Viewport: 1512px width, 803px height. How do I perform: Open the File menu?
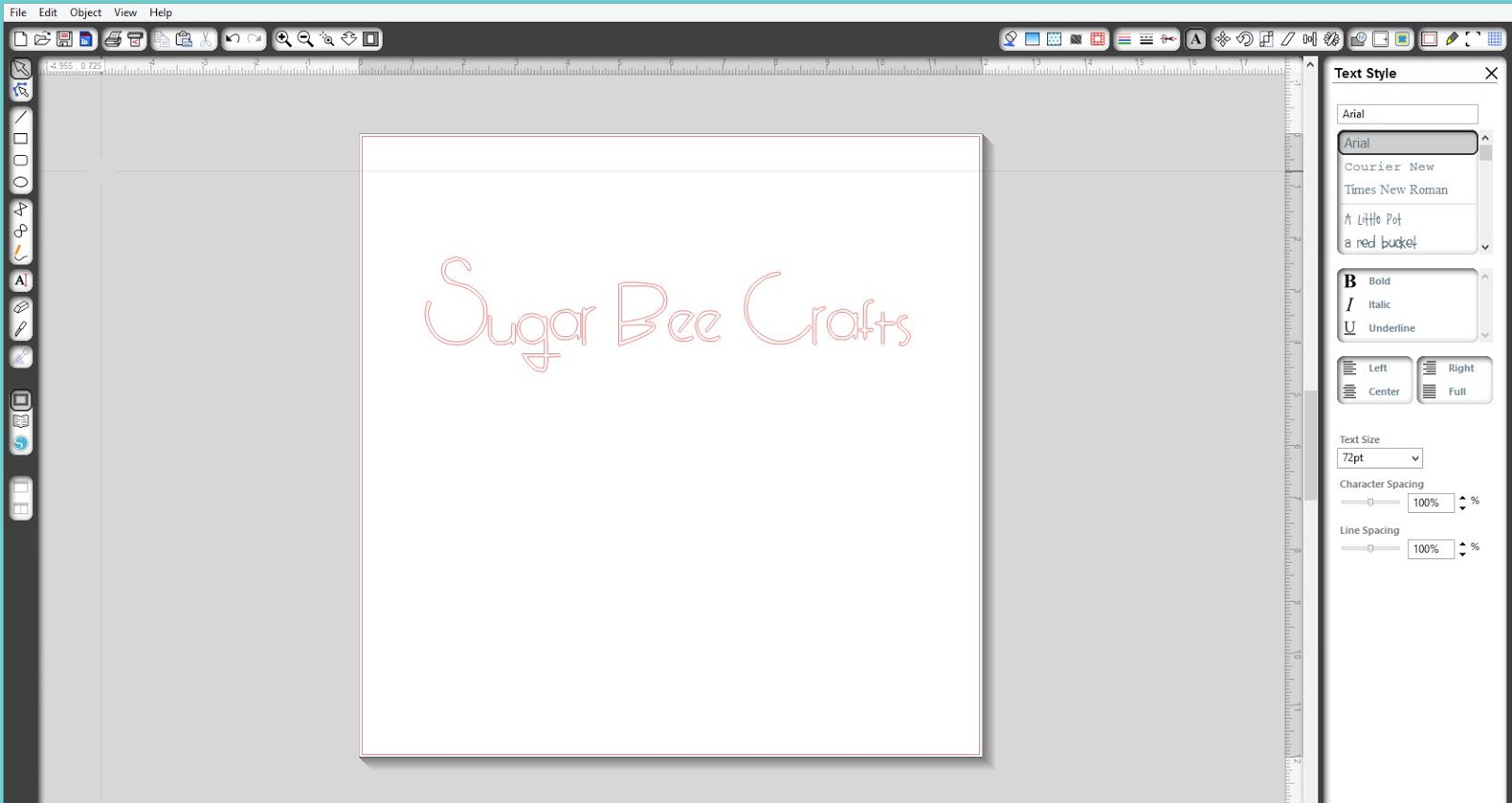coord(18,12)
